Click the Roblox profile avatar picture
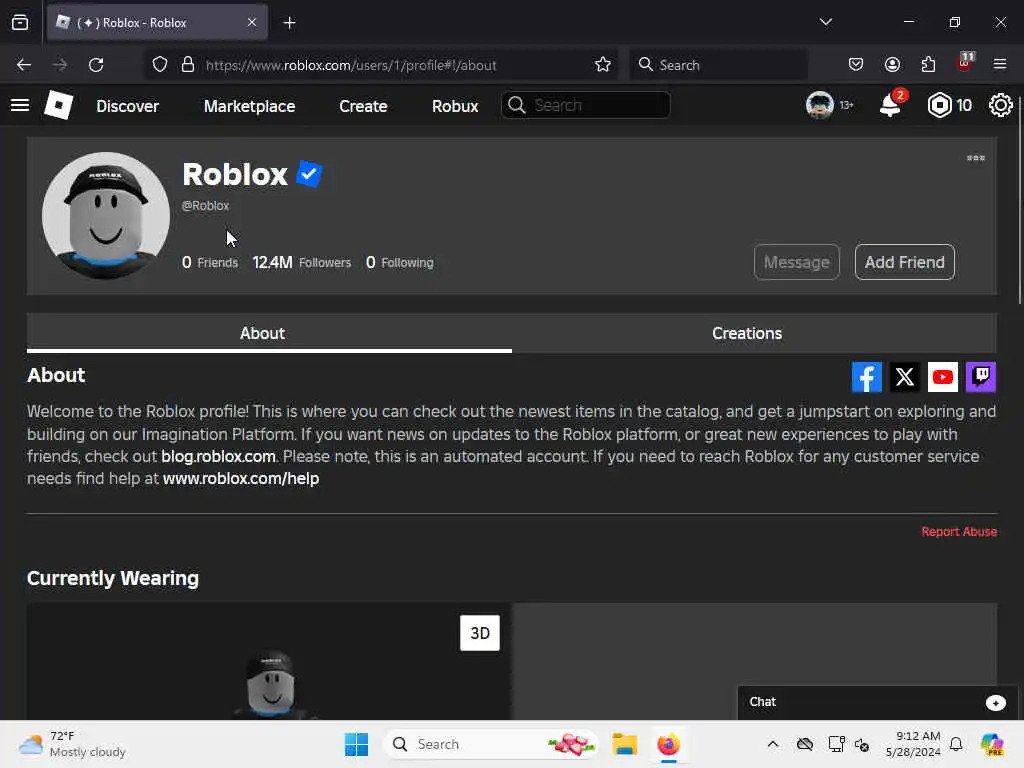Viewport: 1024px width, 768px height. click(x=106, y=216)
